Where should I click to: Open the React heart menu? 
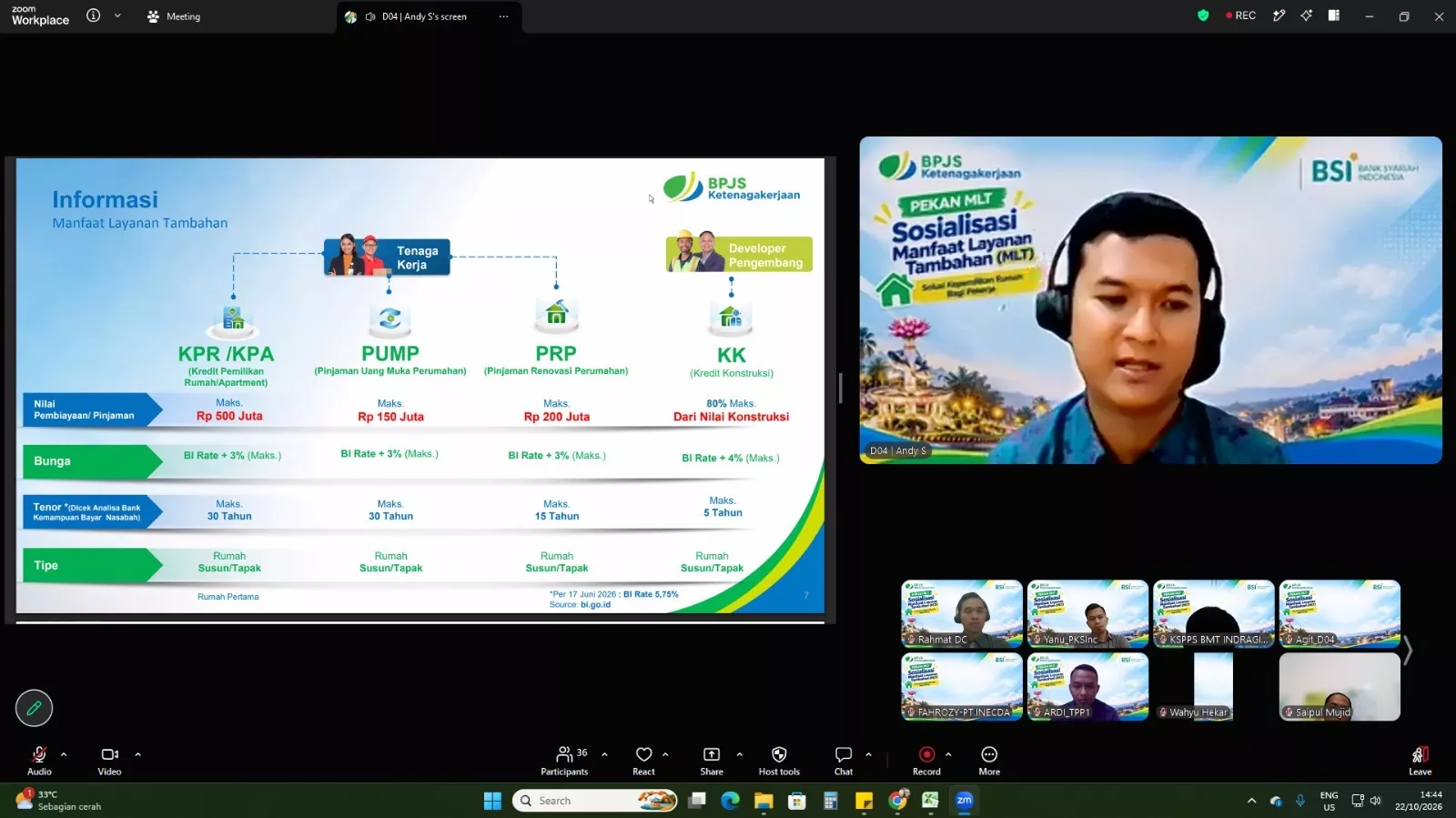643,761
